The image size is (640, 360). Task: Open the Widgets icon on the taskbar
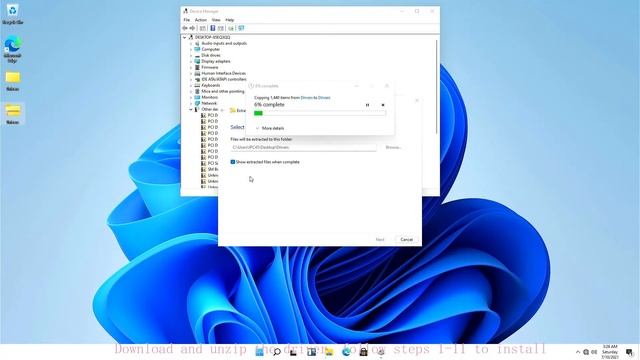[311, 351]
